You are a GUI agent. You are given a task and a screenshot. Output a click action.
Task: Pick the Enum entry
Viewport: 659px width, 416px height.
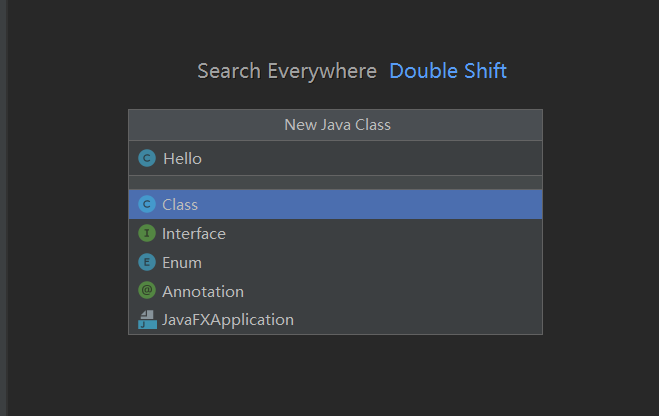coord(182,262)
